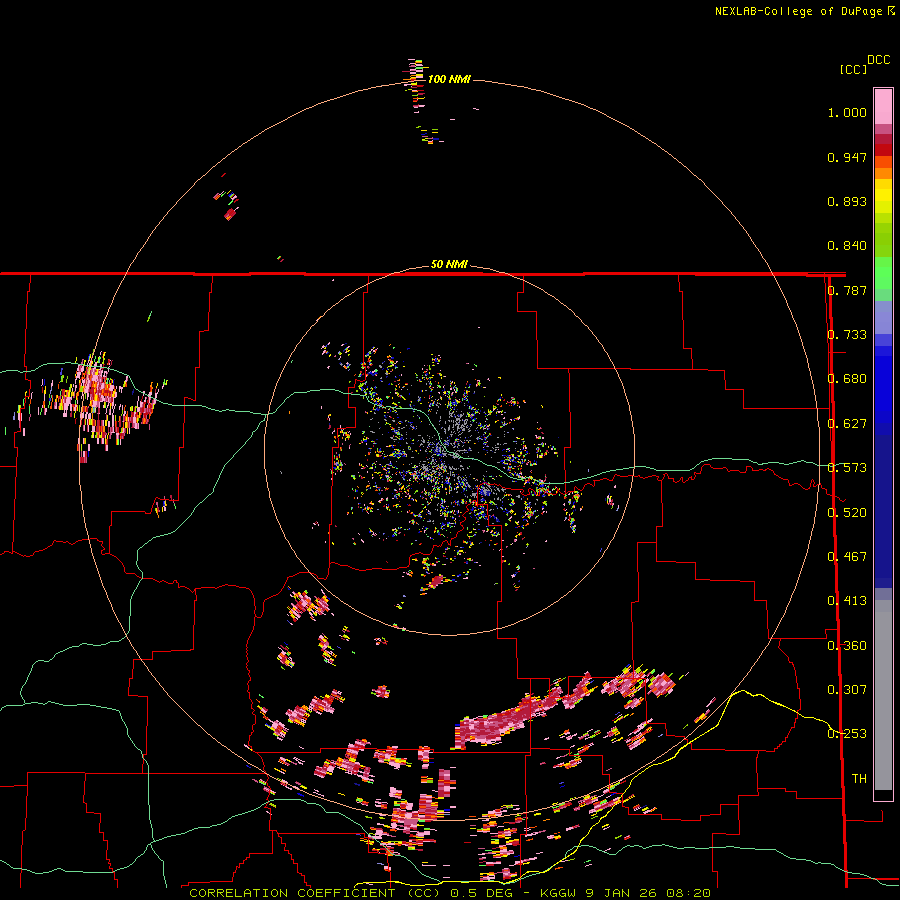The image size is (900, 900).
Task: Click the KGGW radar site ID in caption
Action: pyautogui.click(x=558, y=893)
